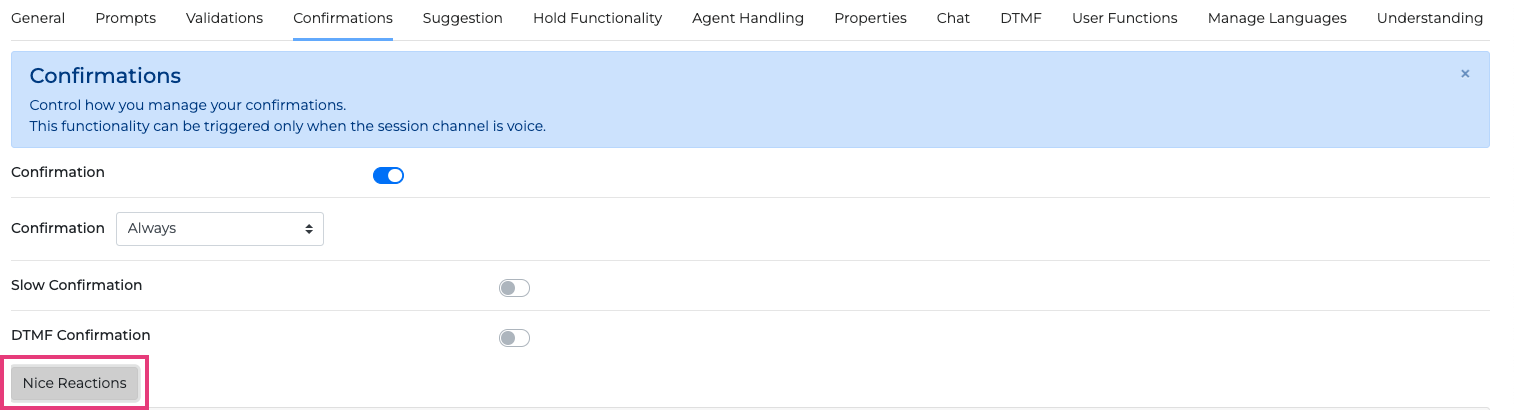Switch to the General tab

(38, 18)
